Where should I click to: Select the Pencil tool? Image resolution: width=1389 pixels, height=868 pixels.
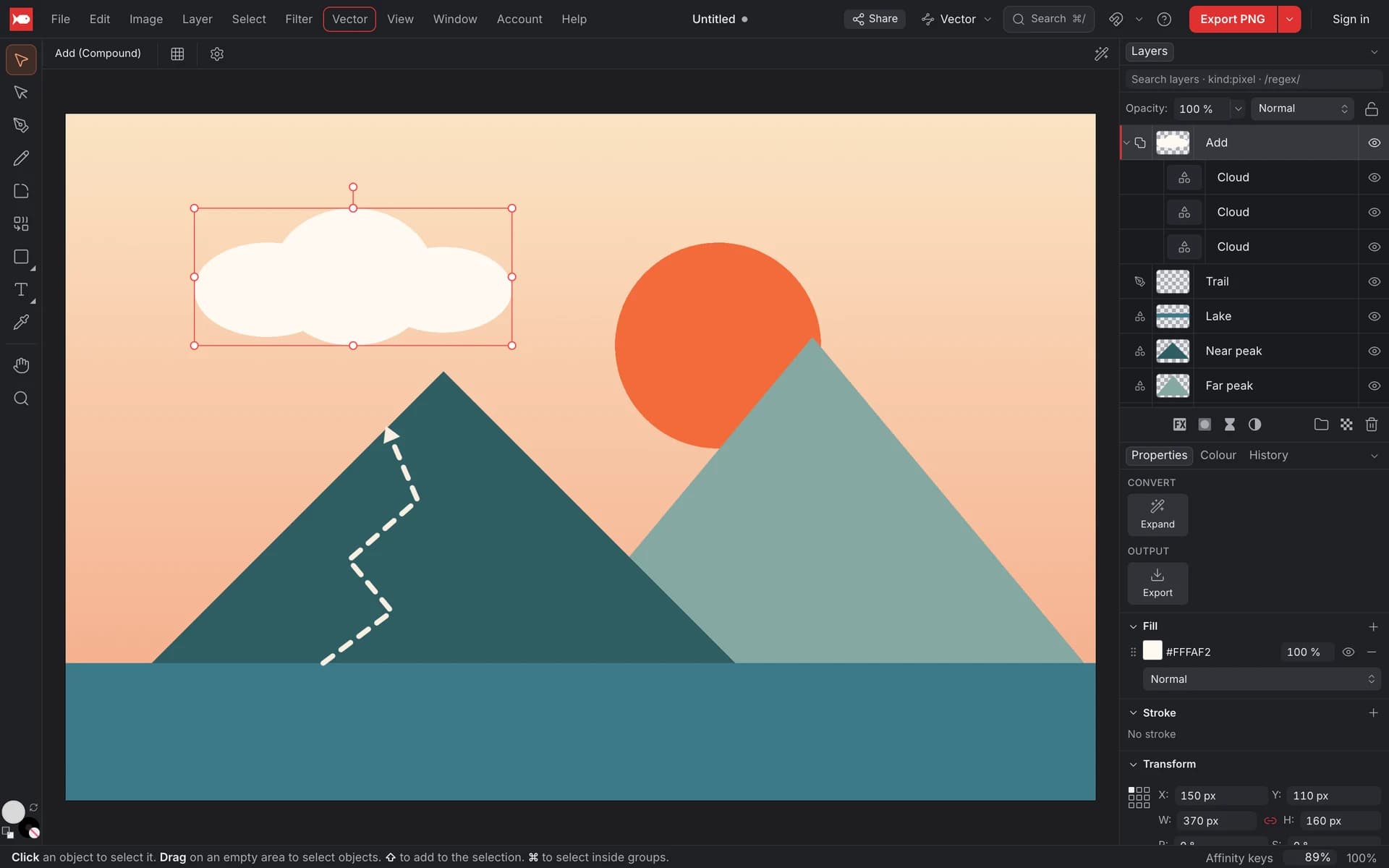[x=21, y=158]
